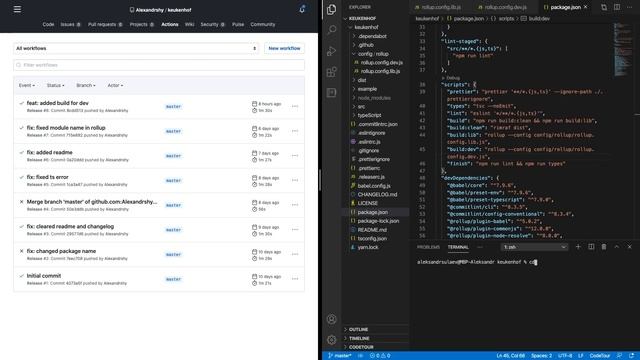Go to the Security tab in Gitea
640x360 pixels.
(212, 24)
